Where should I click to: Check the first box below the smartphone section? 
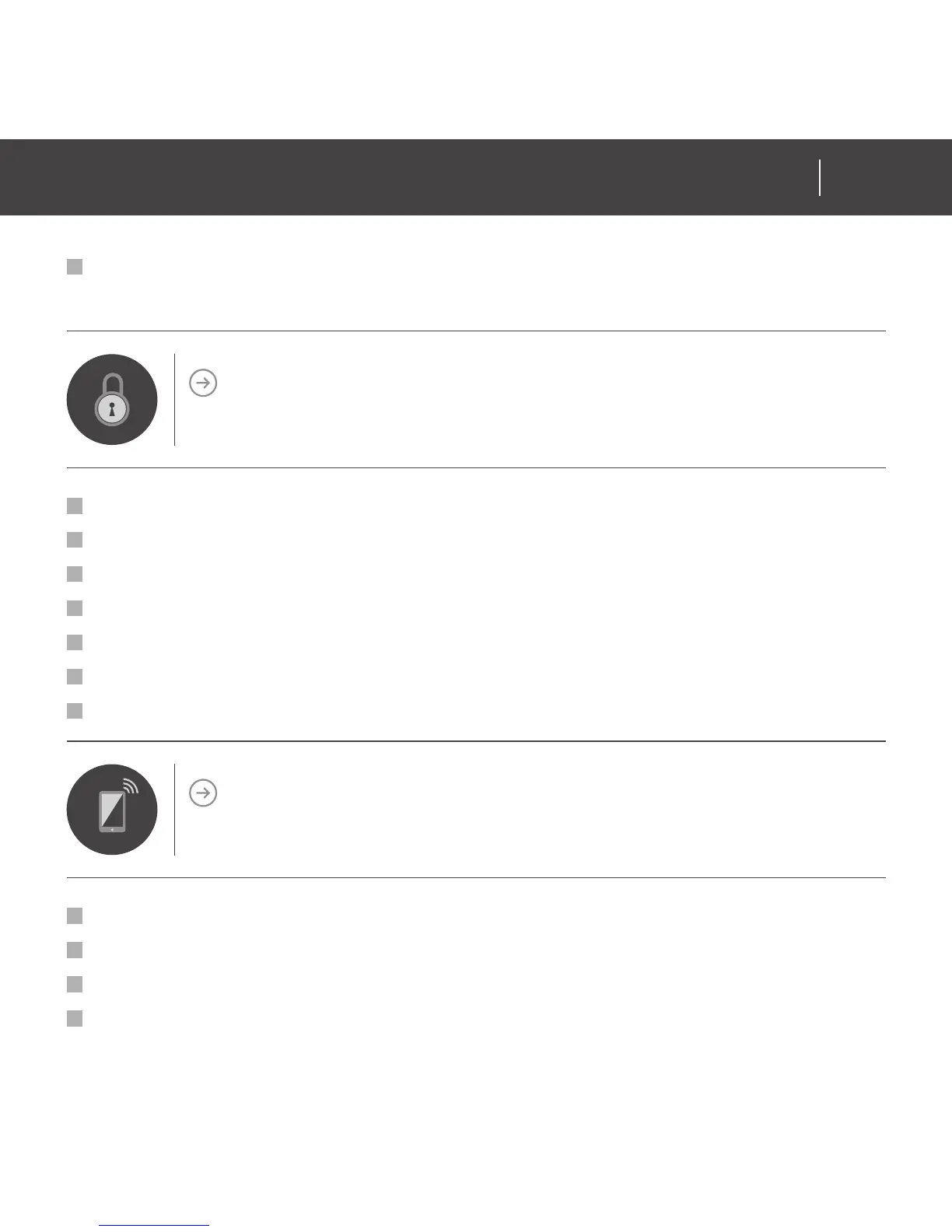pyautogui.click(x=75, y=915)
